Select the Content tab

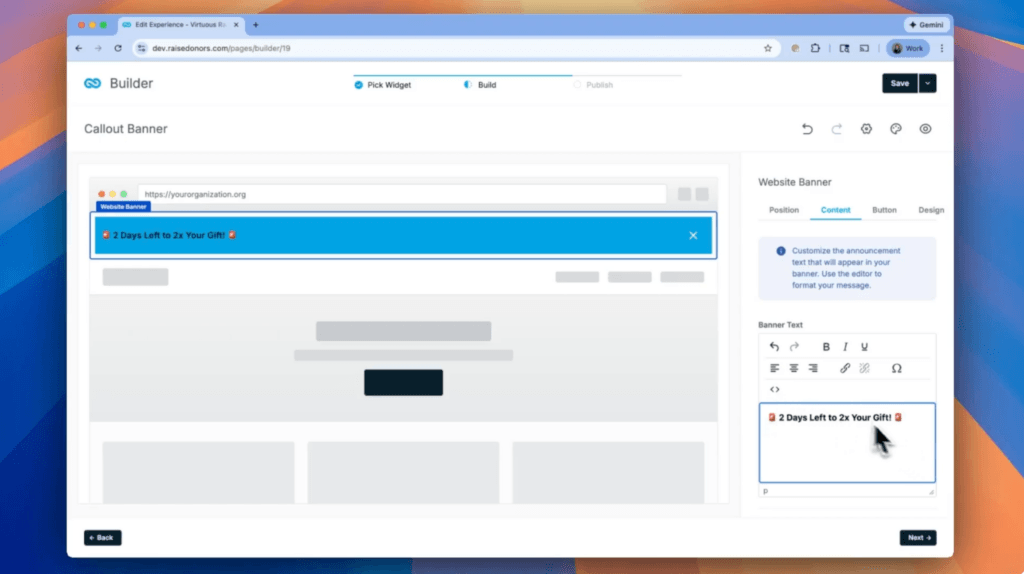click(x=835, y=210)
